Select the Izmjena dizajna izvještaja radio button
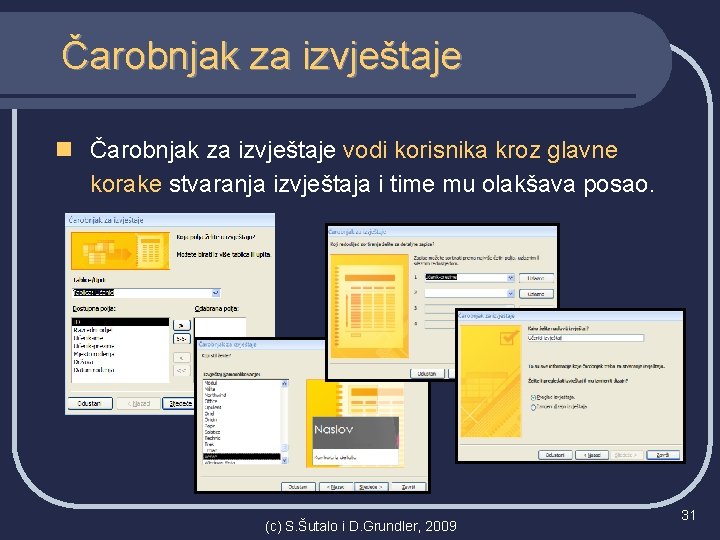 [x=533, y=407]
